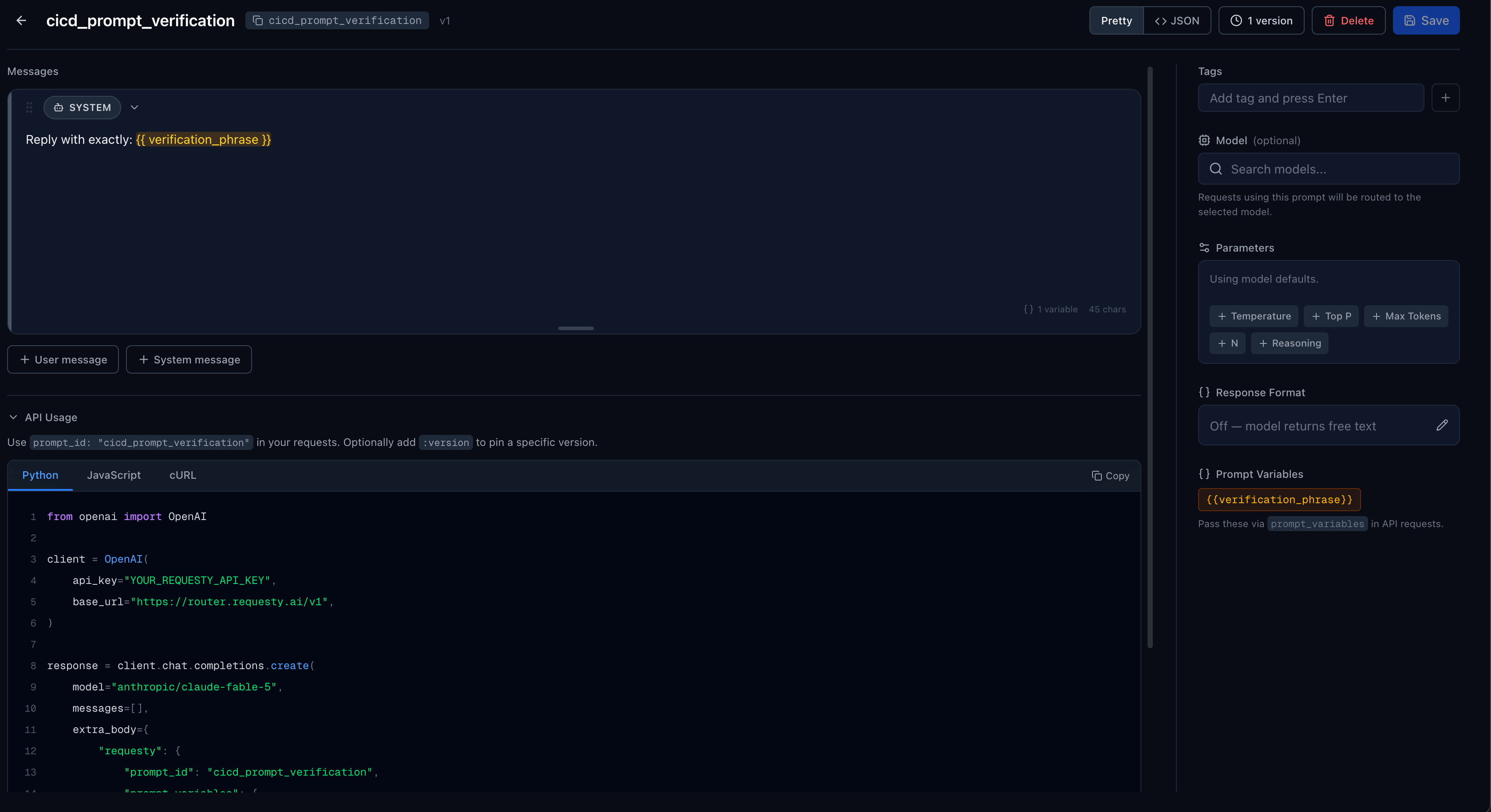This screenshot has height=812, width=1491.
Task: Click the cicd_prompt_verification title
Action: [x=140, y=20]
